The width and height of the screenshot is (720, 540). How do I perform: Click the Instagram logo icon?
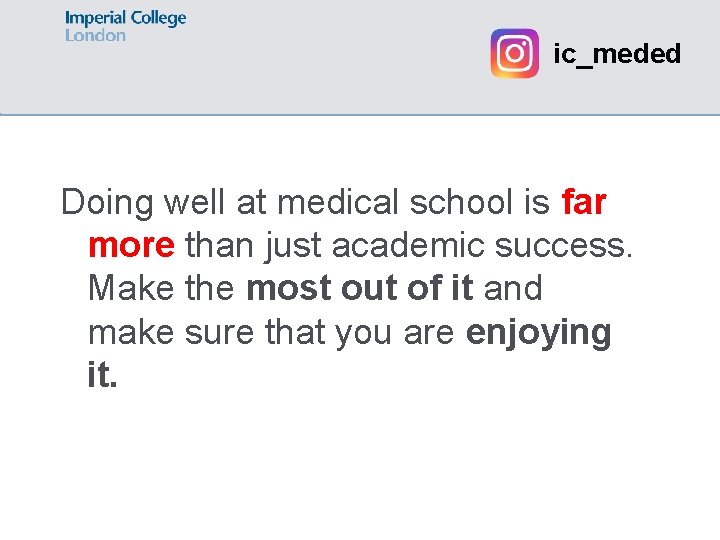click(514, 53)
